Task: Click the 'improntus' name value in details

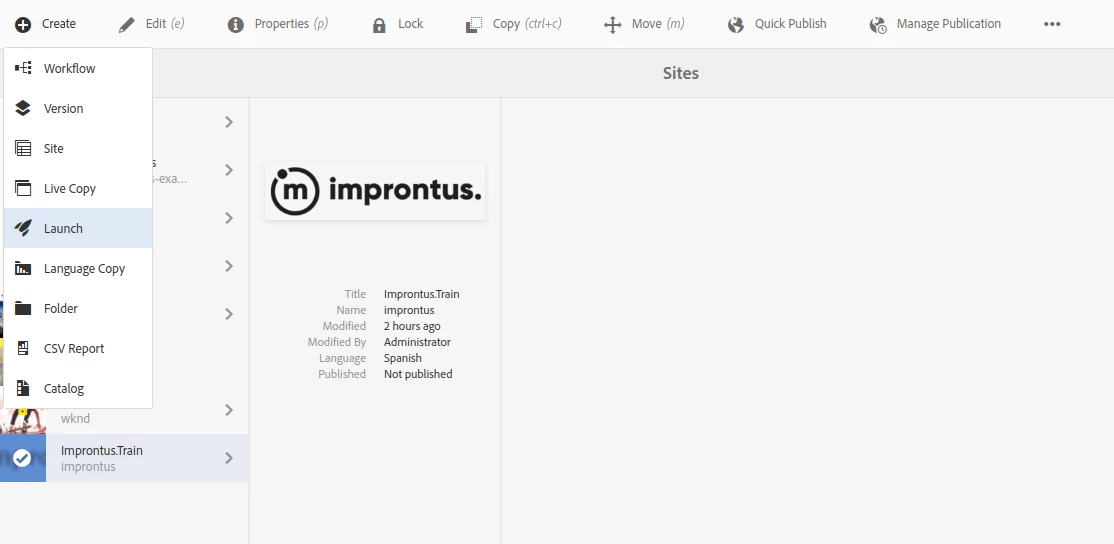Action: 409,310
